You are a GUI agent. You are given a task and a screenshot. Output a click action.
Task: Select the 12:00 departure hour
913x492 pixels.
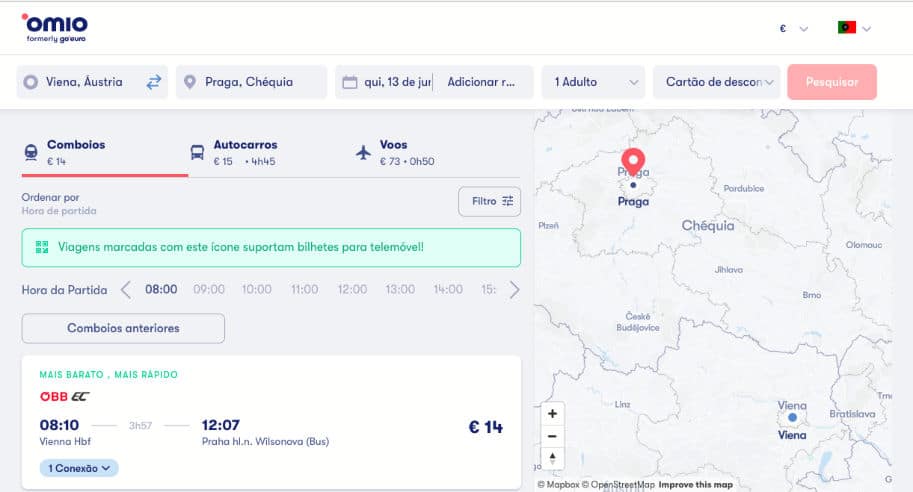(x=352, y=289)
